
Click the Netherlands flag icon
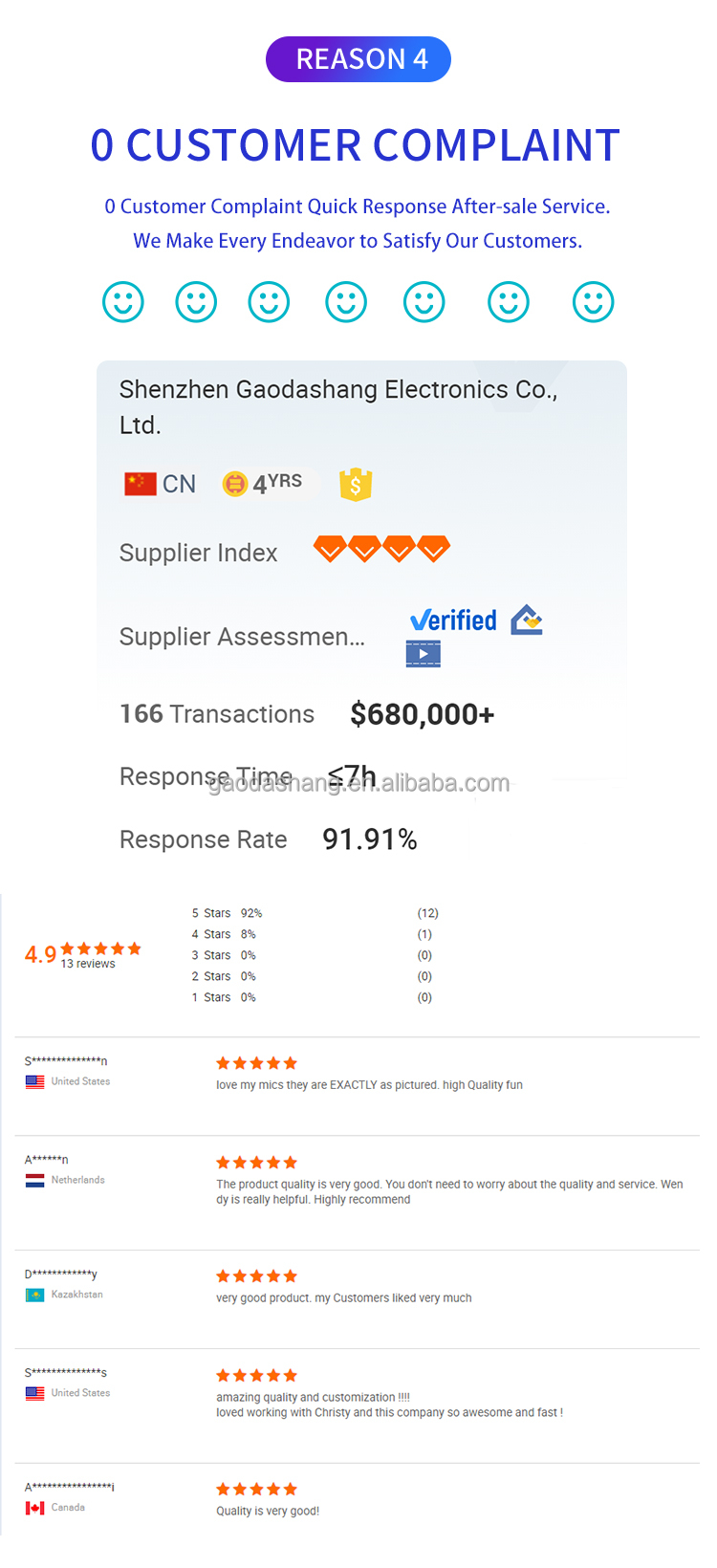coord(35,1181)
